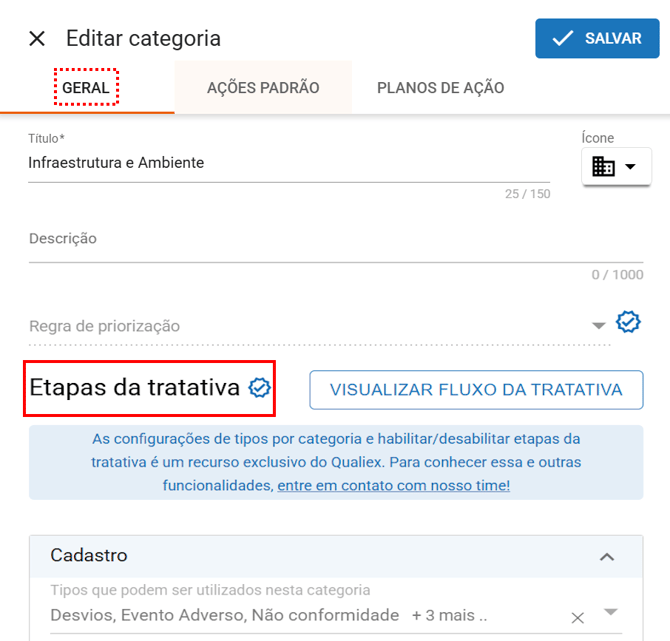Screen dimensions: 670x641
Task: Follow the 'entre em contato com nosso time!' link
Action: [x=393, y=485]
